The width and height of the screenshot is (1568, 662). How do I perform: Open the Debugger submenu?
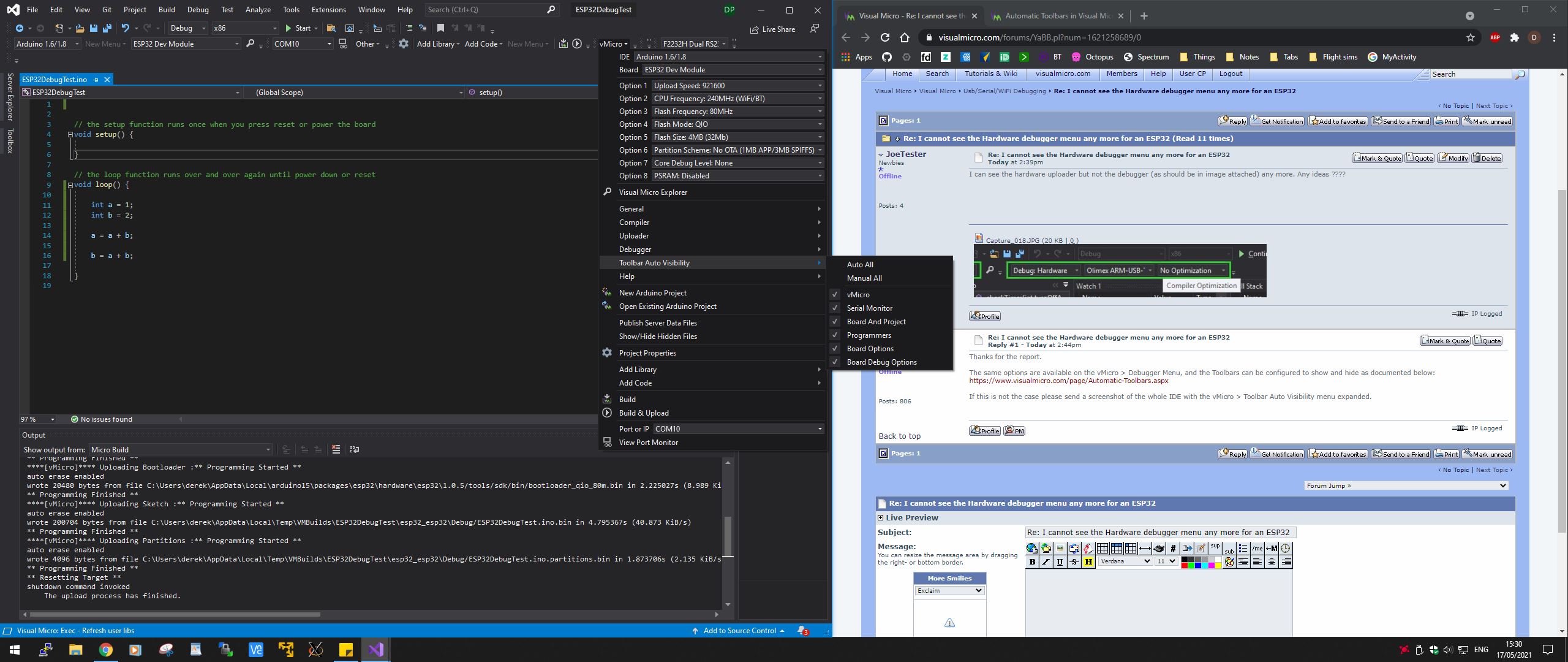[x=713, y=249]
